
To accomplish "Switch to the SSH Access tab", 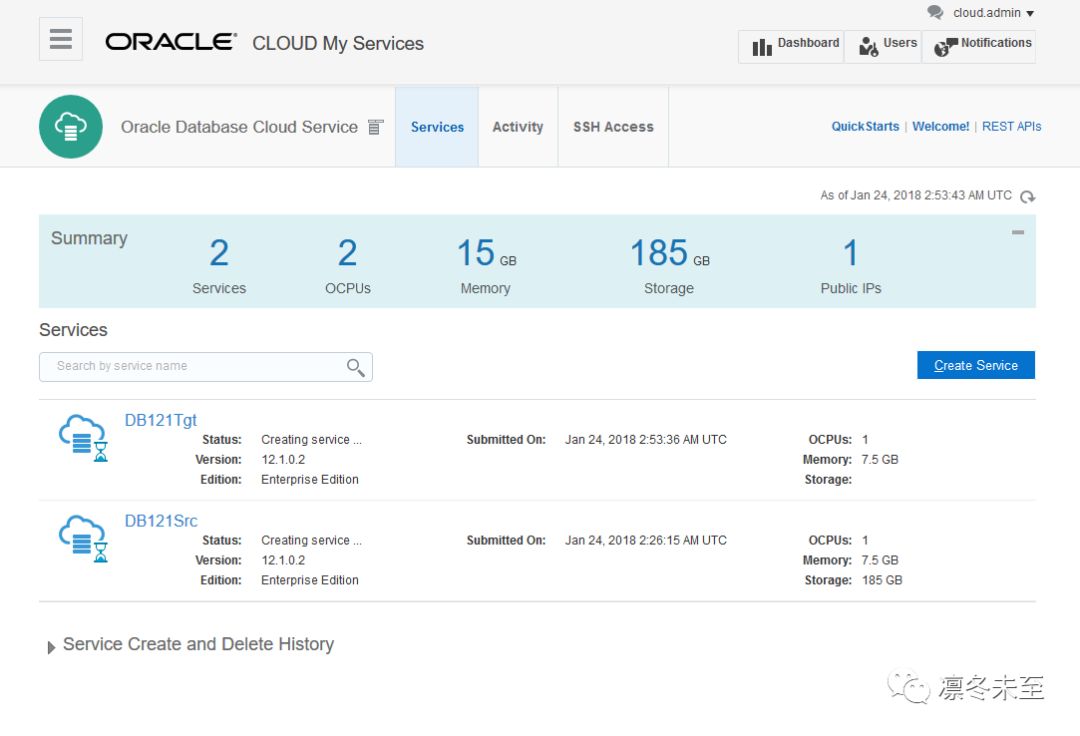I will [x=613, y=127].
